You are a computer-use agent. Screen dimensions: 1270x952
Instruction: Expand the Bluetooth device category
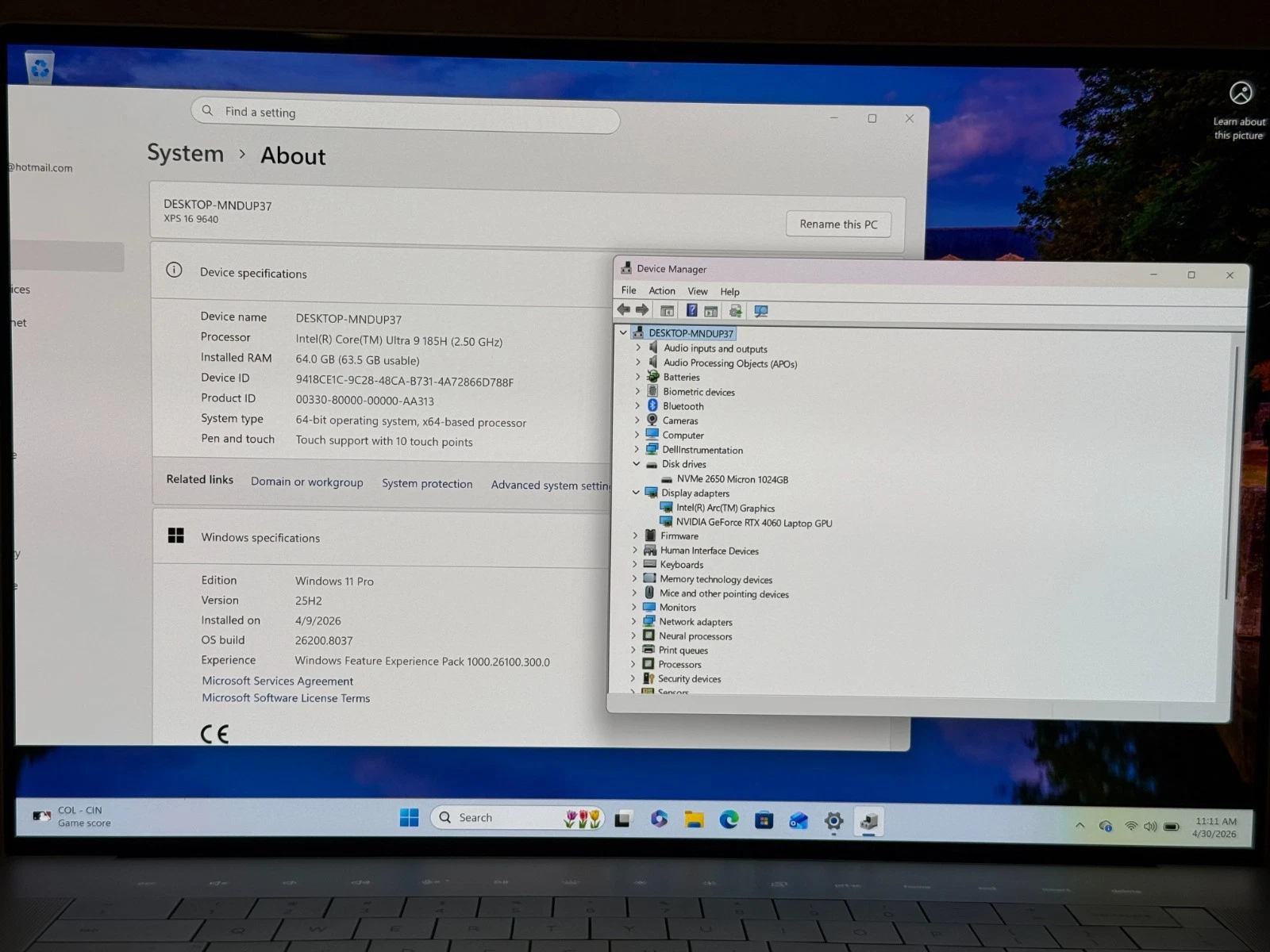pyautogui.click(x=637, y=405)
